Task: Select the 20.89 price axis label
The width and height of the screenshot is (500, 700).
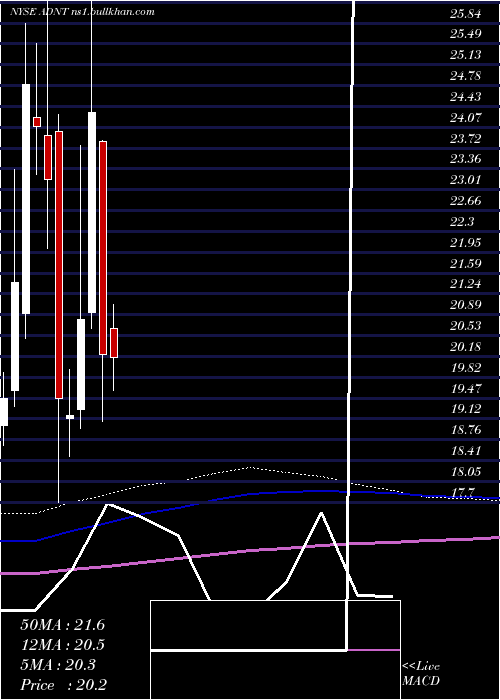Action: point(465,305)
